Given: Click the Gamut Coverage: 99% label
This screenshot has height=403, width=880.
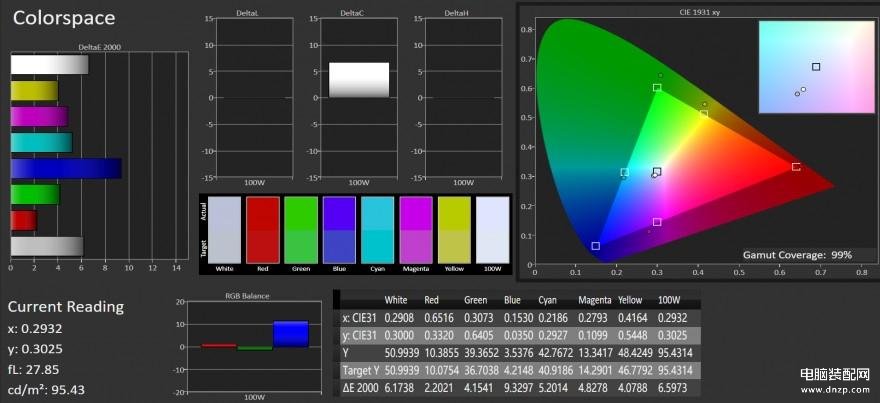Looking at the screenshot, I should point(798,255).
